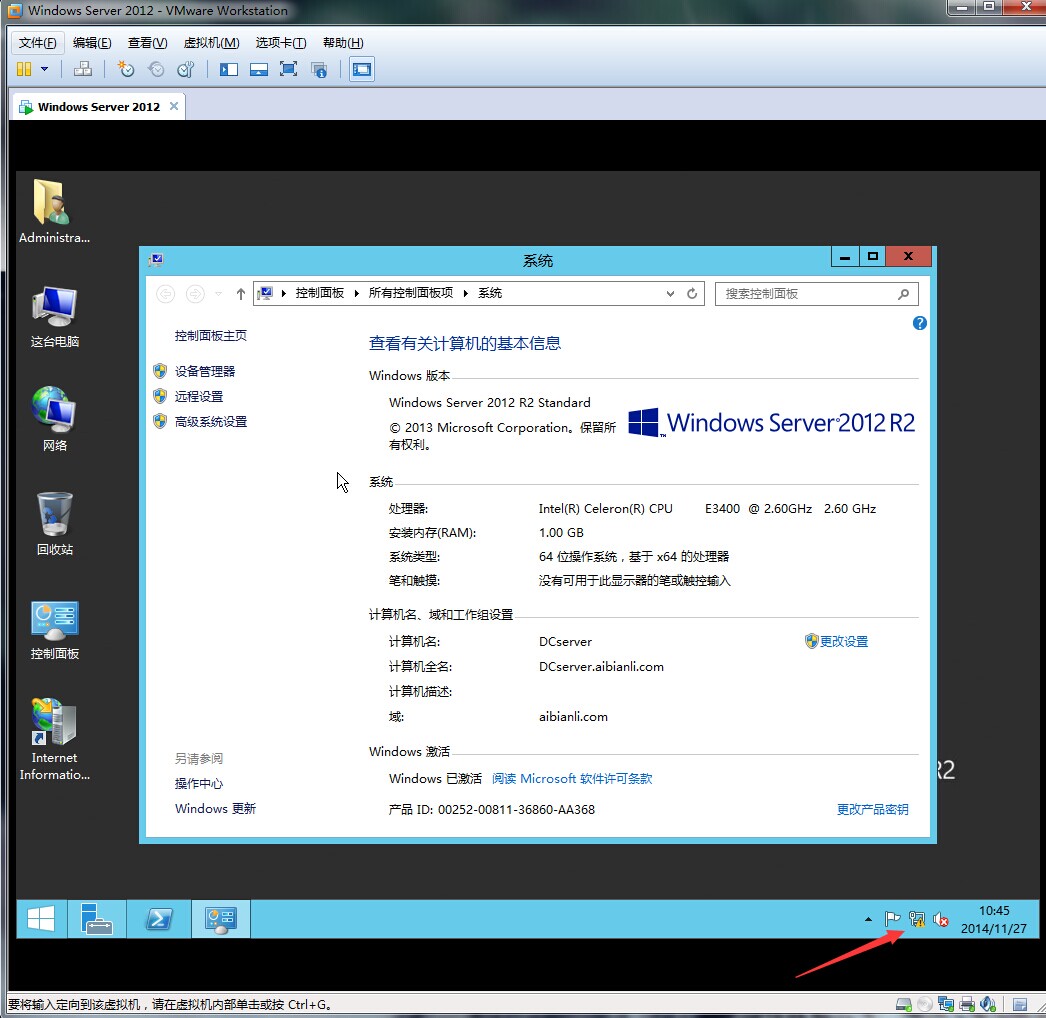Select the Internet Information Services desktop shortcut
The image size is (1046, 1018).
point(54,739)
